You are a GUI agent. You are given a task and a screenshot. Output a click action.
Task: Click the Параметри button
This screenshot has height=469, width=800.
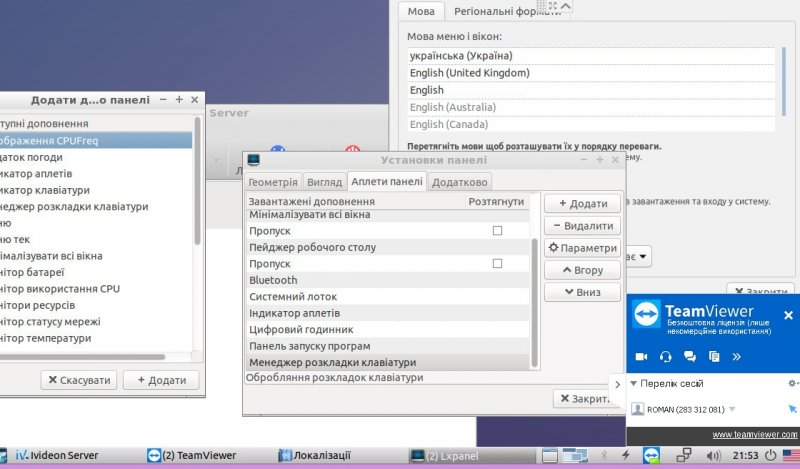click(x=583, y=248)
